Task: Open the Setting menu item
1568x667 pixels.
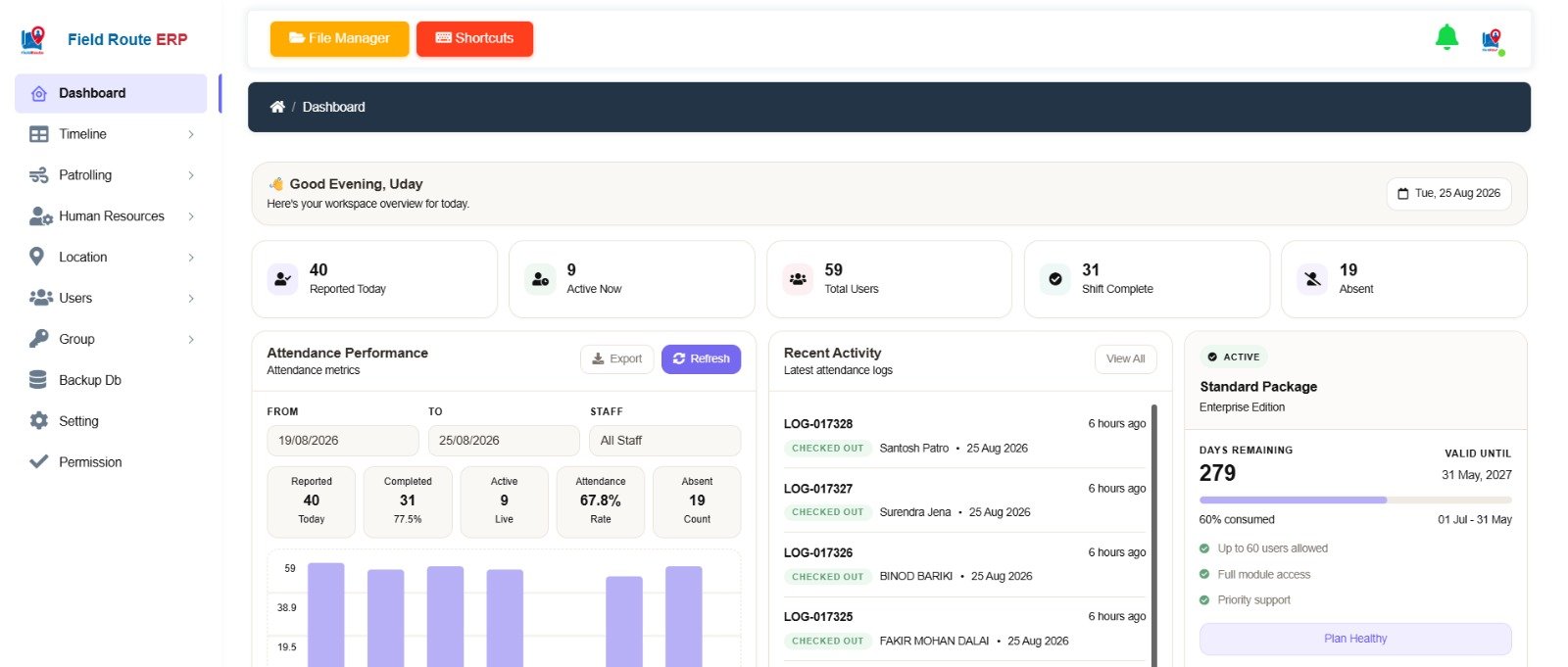Action: (111, 421)
